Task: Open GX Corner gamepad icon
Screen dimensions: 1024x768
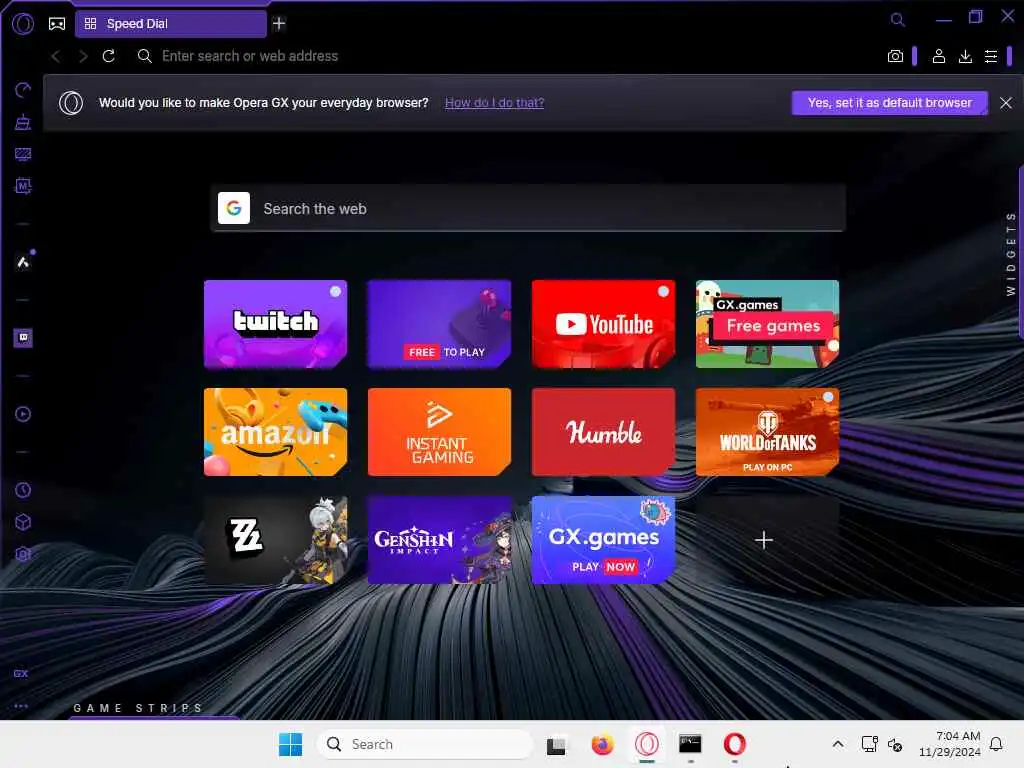Action: [57, 24]
